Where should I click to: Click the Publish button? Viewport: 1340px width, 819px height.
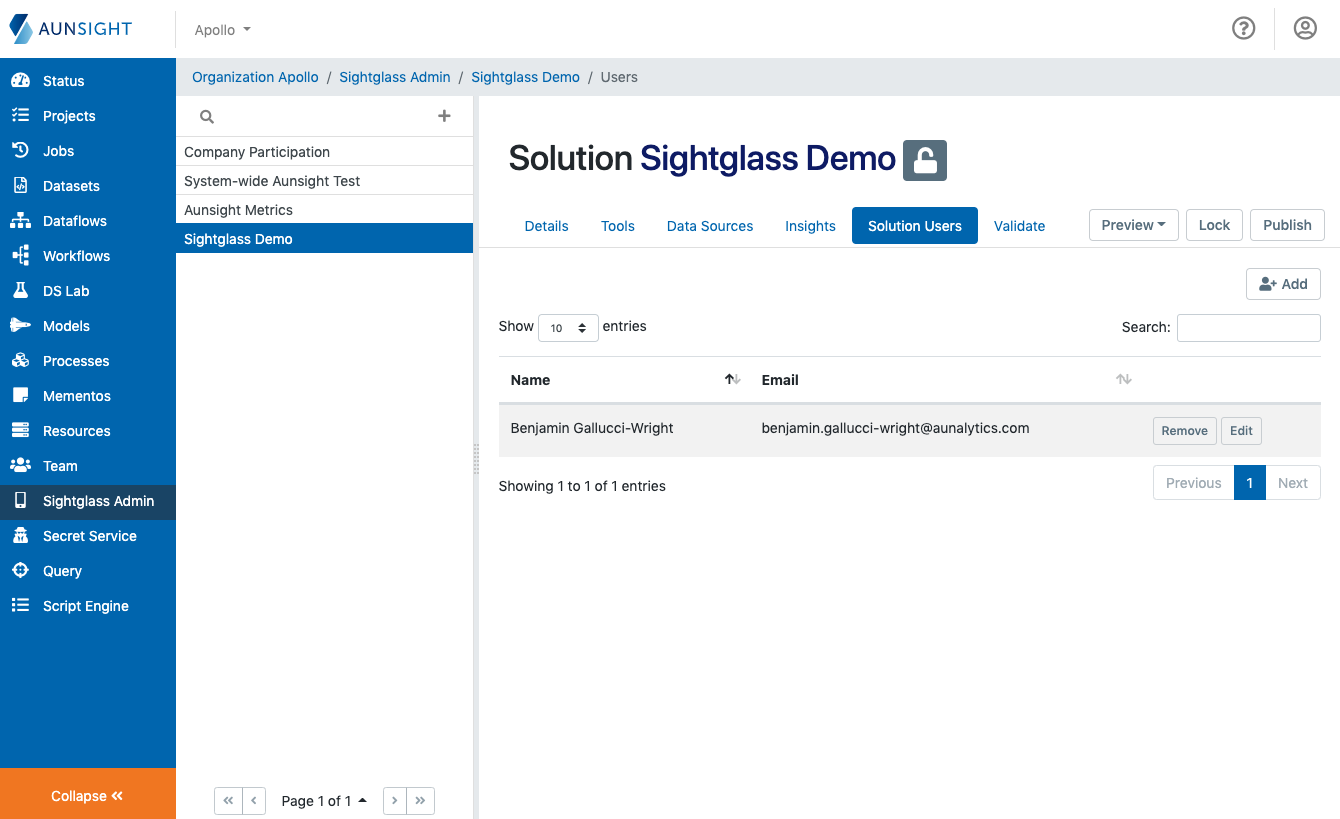coord(1287,225)
